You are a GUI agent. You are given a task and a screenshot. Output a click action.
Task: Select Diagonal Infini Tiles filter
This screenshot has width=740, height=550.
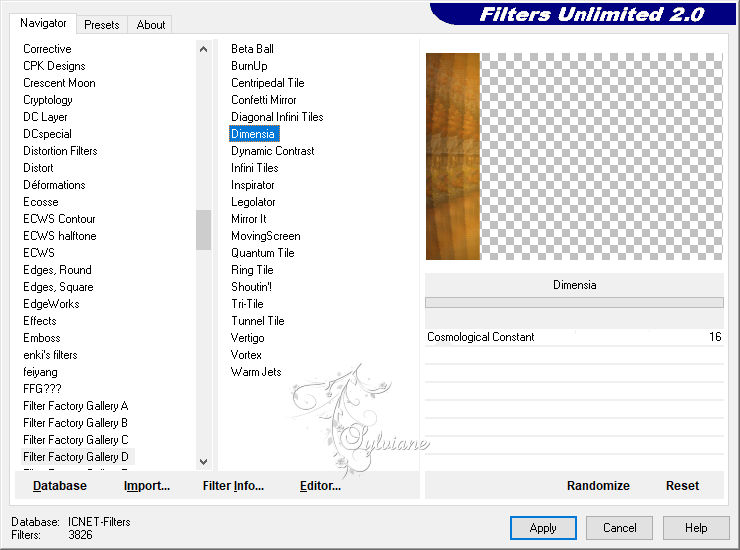click(277, 117)
